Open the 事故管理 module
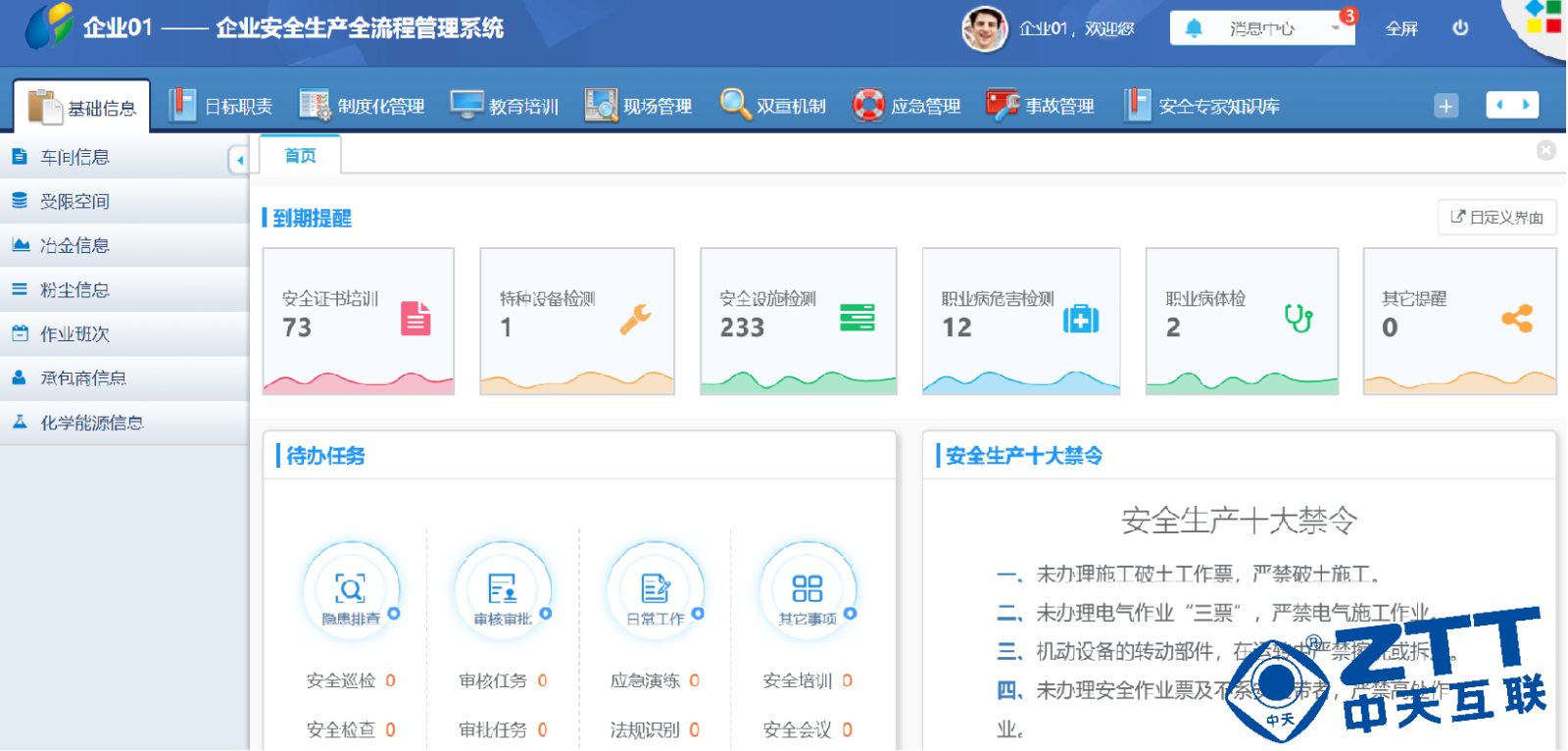The width and height of the screenshot is (1568, 751). point(1041,106)
